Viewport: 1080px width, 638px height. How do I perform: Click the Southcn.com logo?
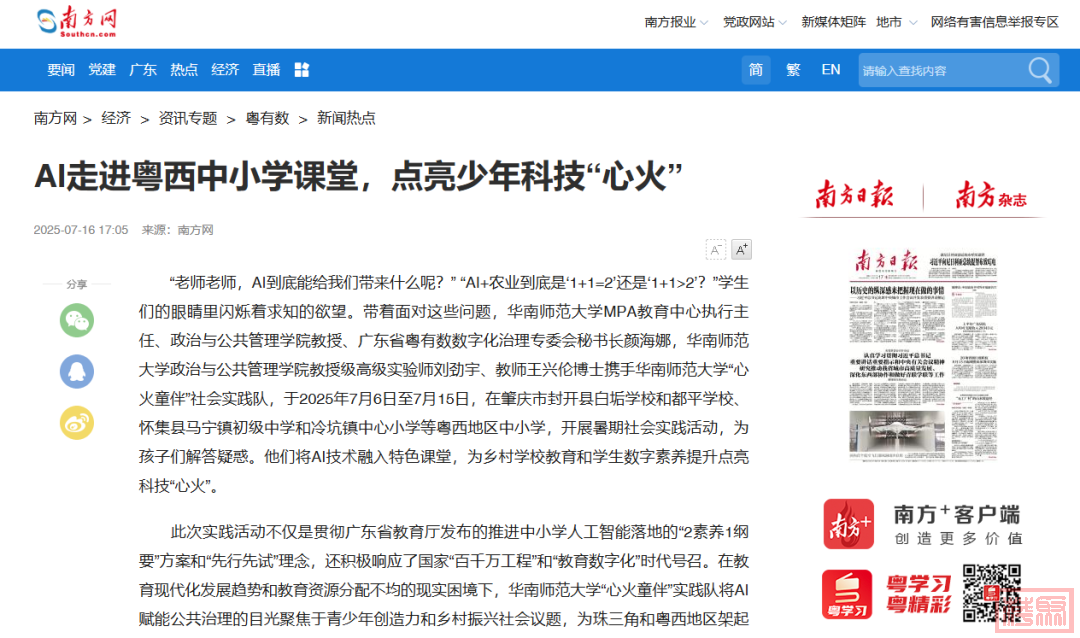[x=77, y=22]
